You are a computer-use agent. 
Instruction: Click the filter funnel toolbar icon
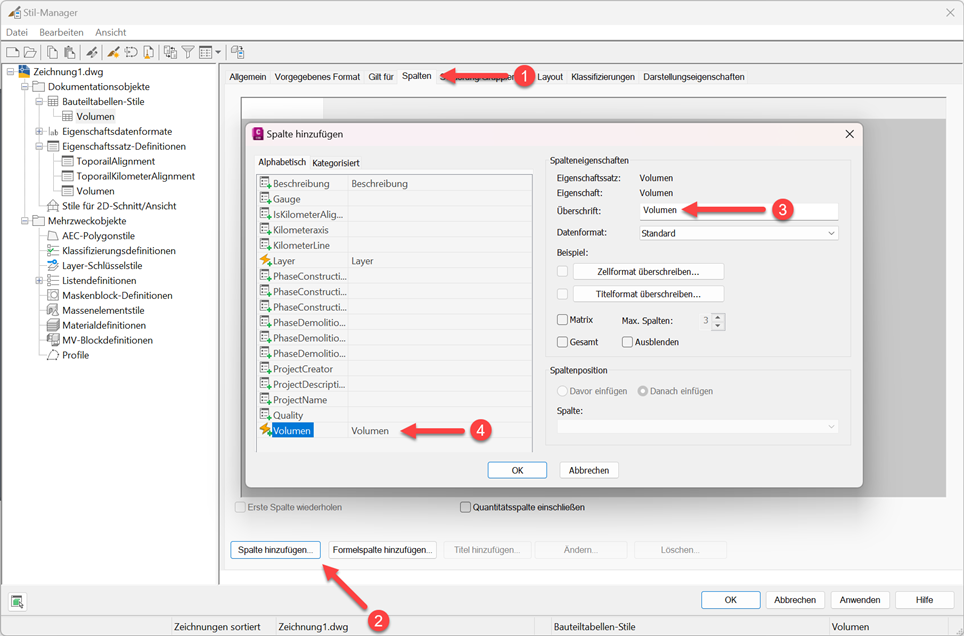coord(187,52)
